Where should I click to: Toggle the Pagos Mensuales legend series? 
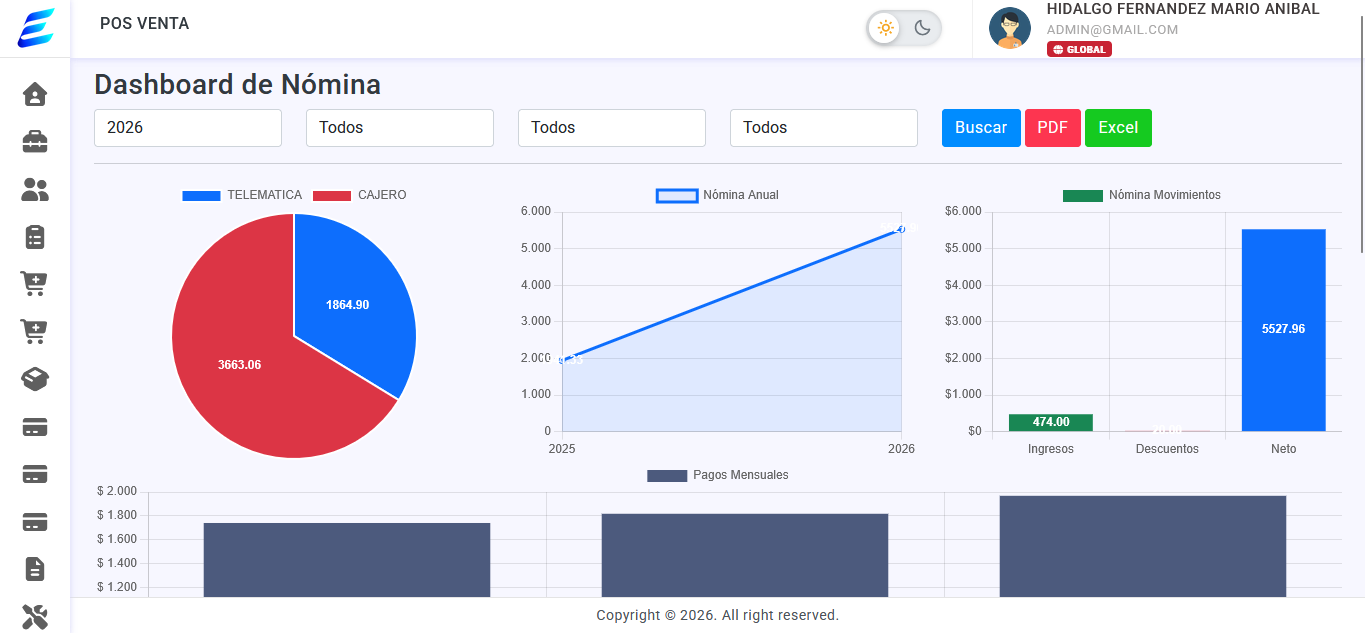coord(718,475)
